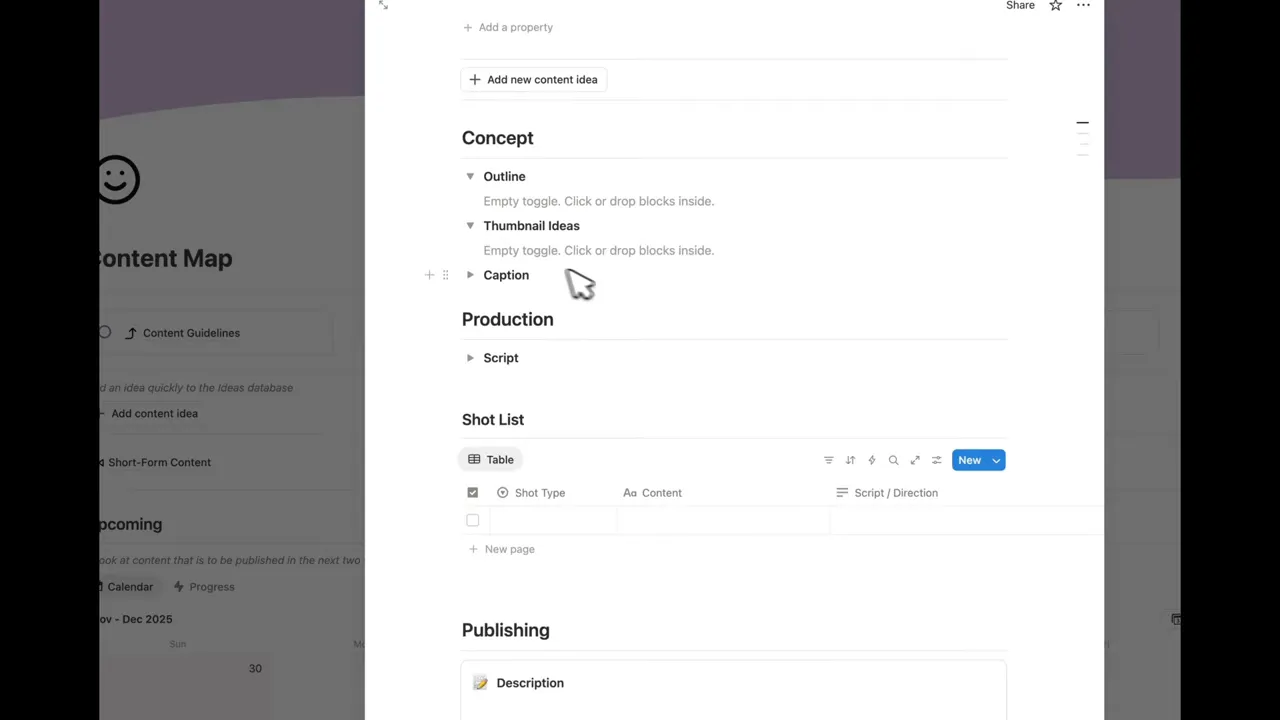The width and height of the screenshot is (1280, 720).
Task: Expand the Caption toggle
Action: coord(470,275)
